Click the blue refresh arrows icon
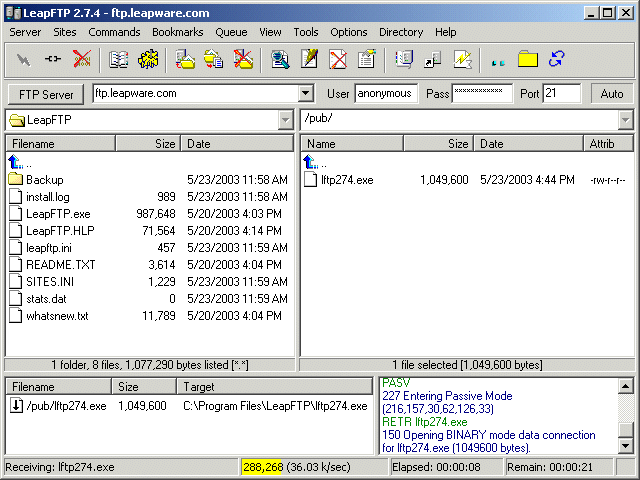 coord(557,60)
